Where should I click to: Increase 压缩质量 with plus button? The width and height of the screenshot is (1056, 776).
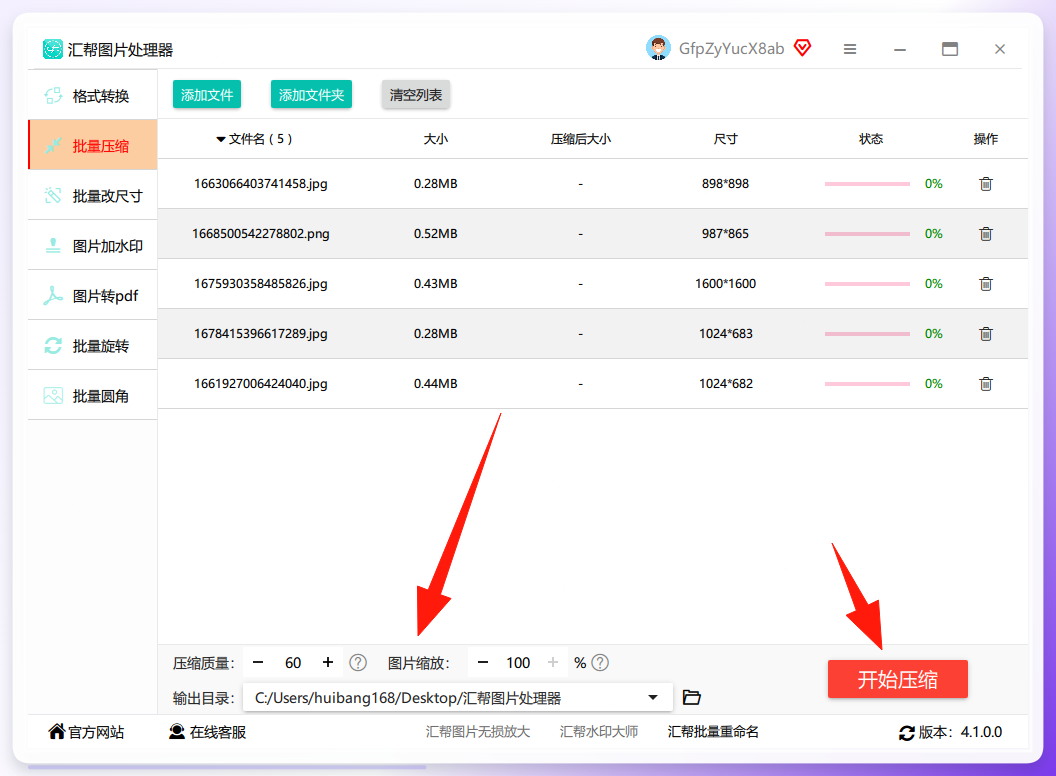328,663
